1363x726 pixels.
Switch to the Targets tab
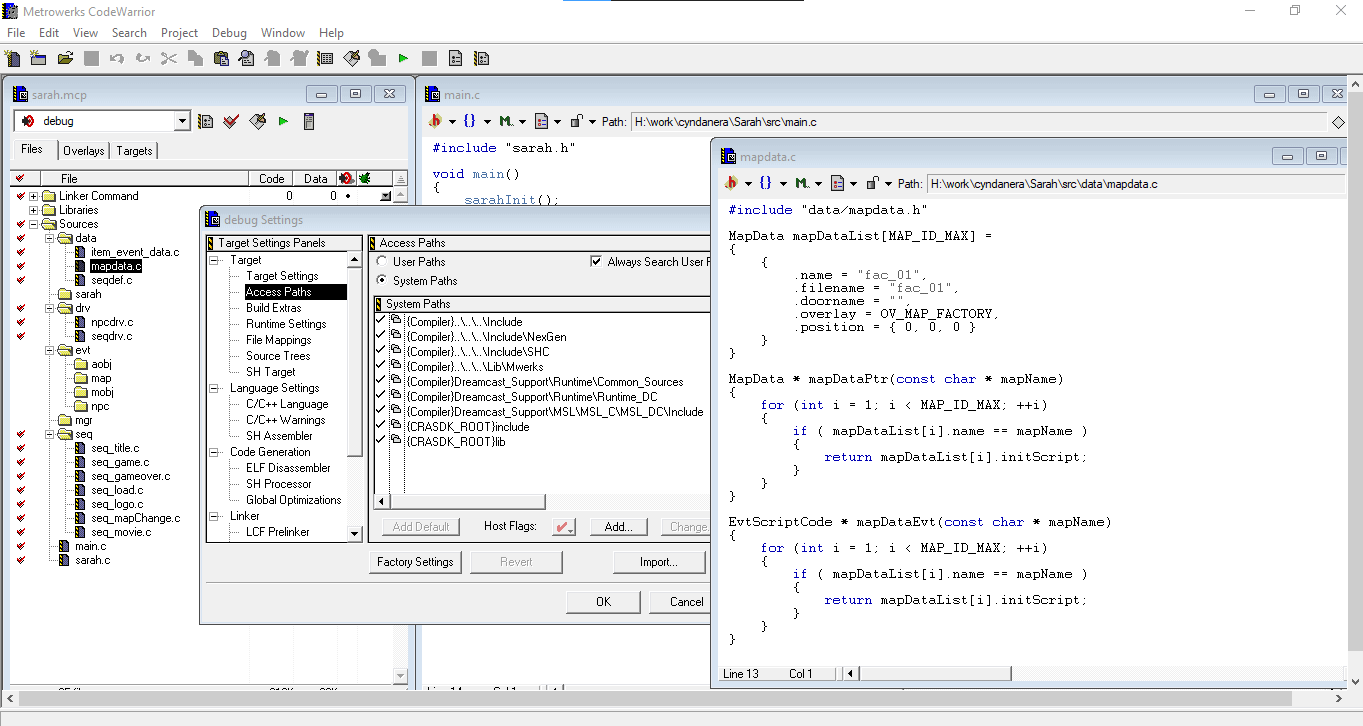pos(134,150)
